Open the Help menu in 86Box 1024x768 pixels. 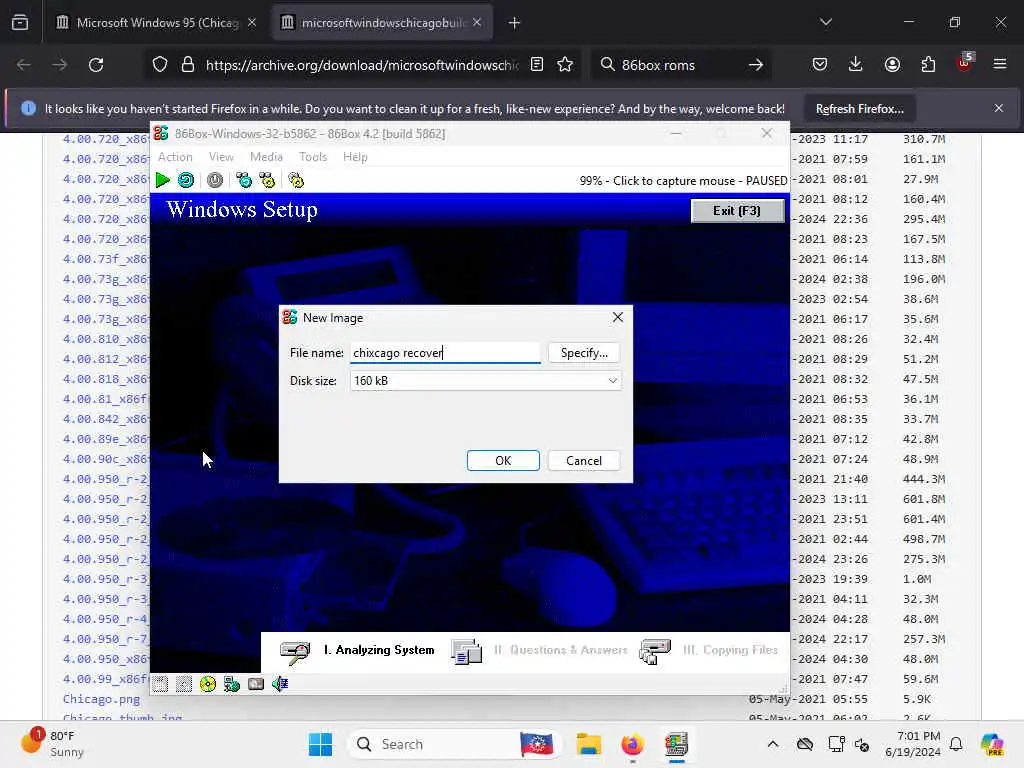click(355, 157)
